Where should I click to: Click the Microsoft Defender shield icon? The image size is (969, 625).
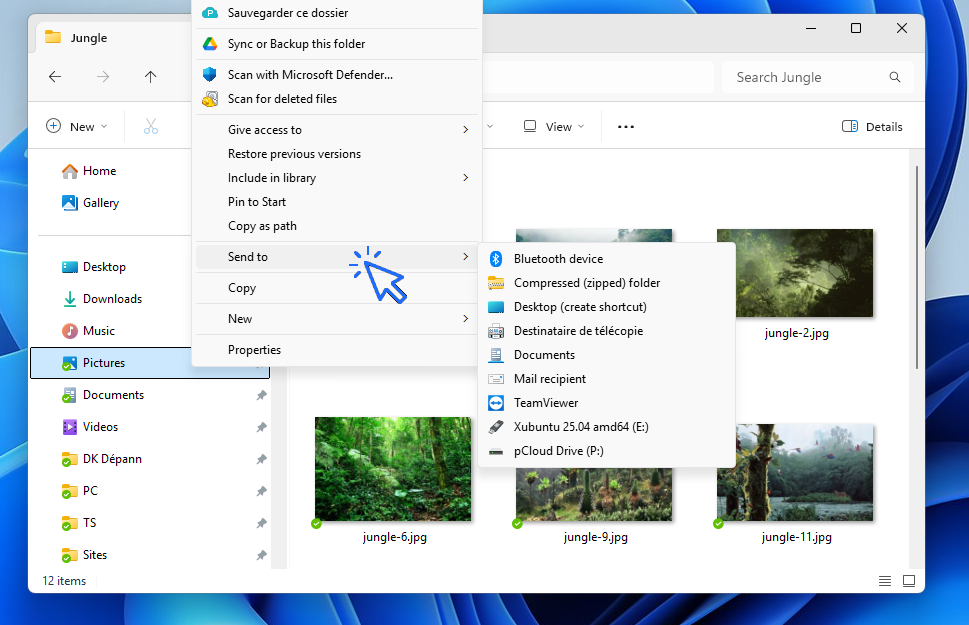click(210, 75)
